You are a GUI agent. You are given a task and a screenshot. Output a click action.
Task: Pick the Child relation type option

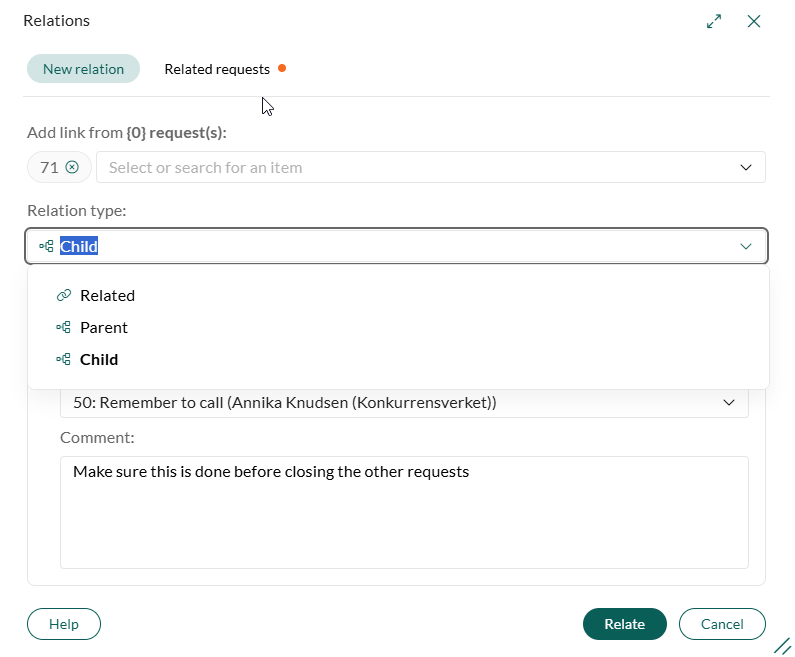[x=99, y=359]
